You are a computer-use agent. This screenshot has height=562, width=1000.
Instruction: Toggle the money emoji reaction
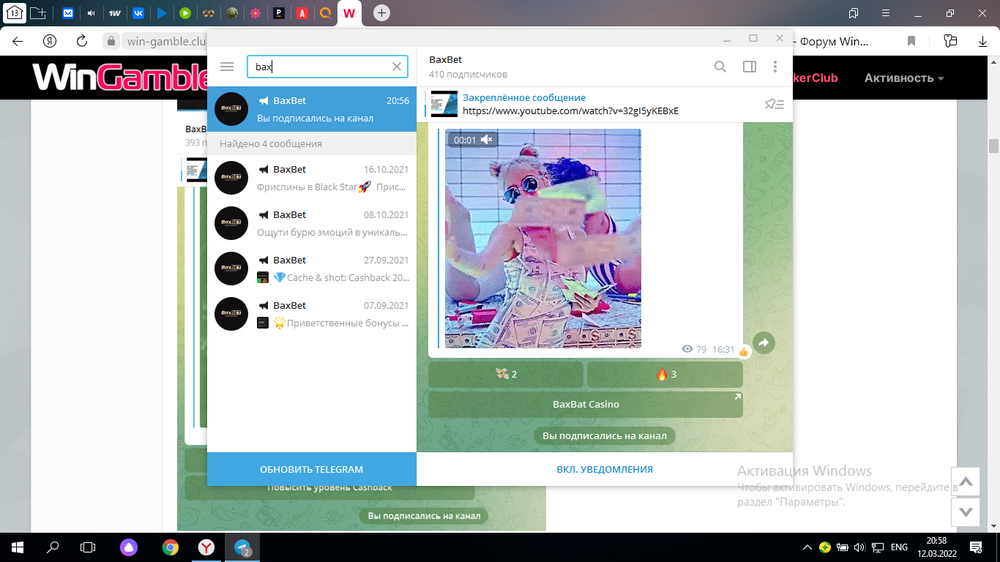[x=506, y=375]
